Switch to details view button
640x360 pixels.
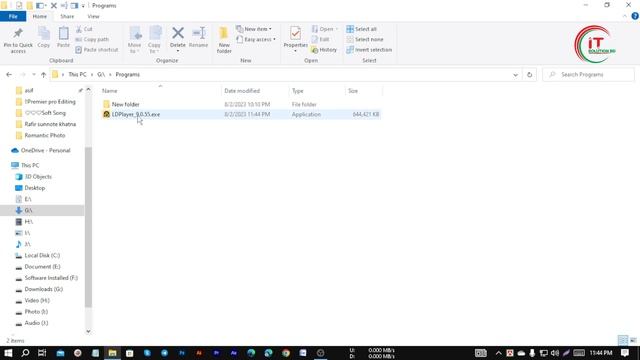pyautogui.click(x=623, y=340)
